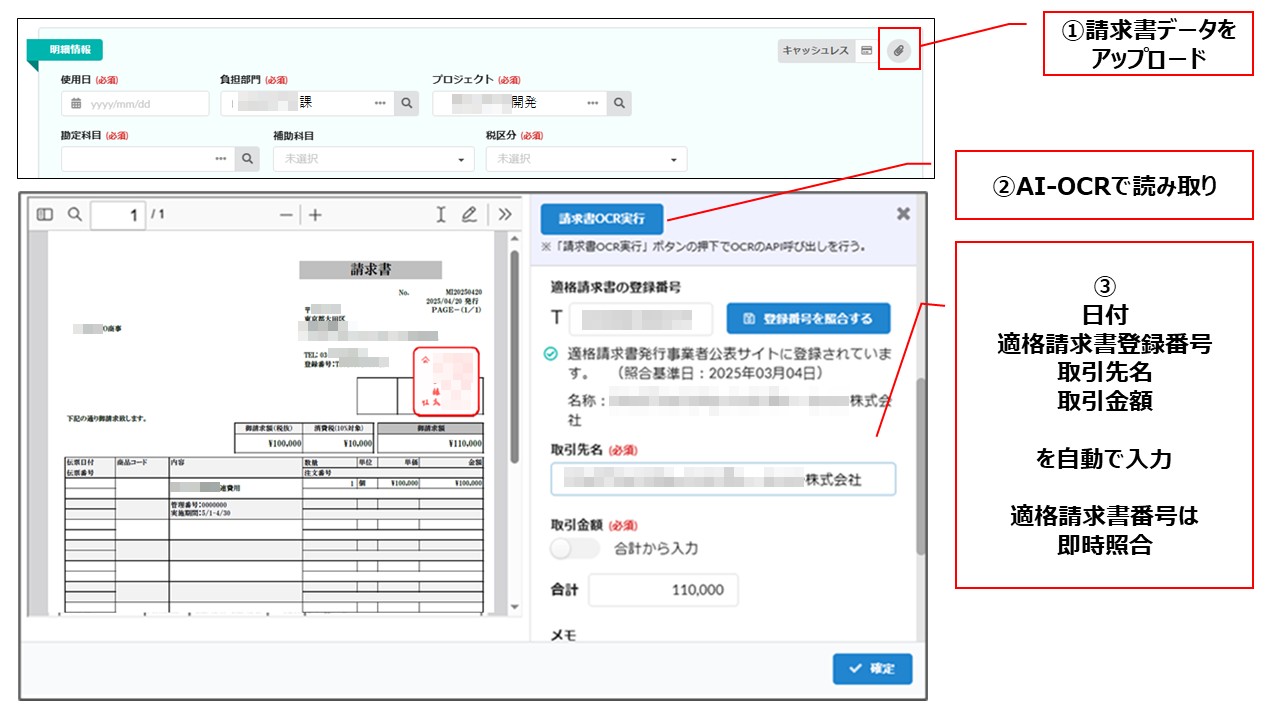Toggle the 合計から入力 switch
The height and width of the screenshot is (720, 1280).
(x=575, y=548)
